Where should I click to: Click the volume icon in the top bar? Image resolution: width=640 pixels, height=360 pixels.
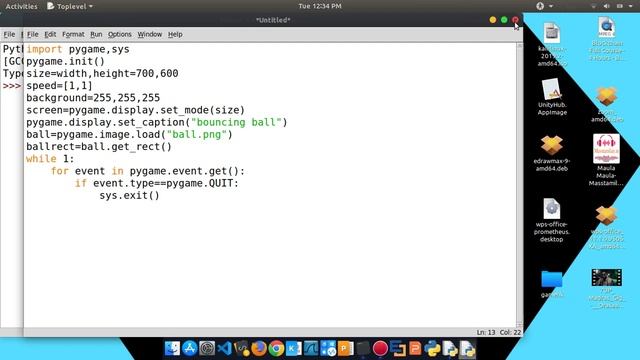pyautogui.click(x=607, y=6)
